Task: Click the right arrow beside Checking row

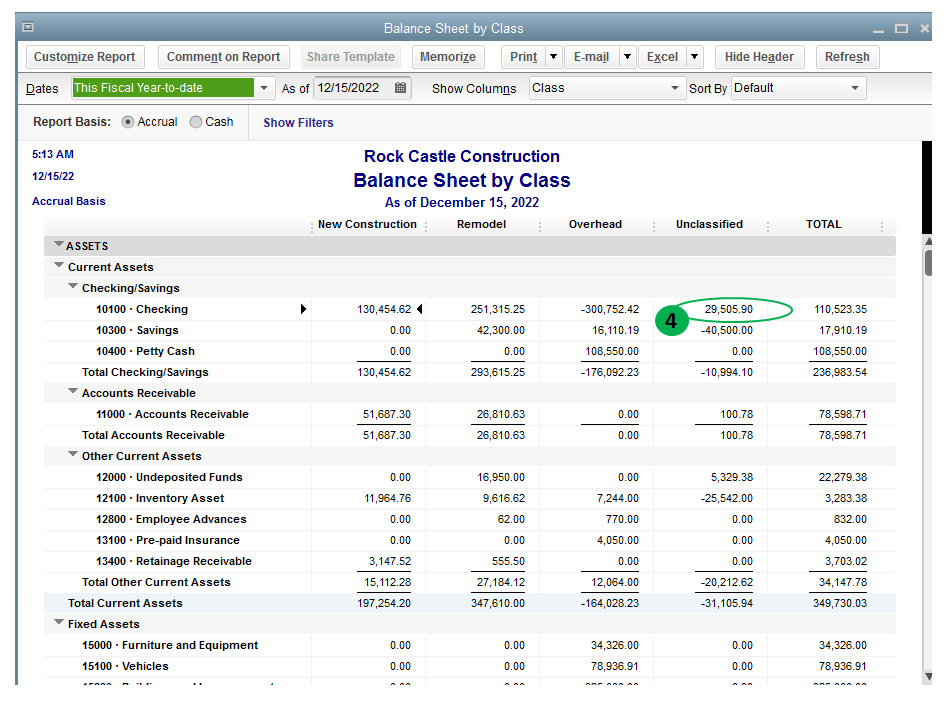Action: [x=303, y=310]
